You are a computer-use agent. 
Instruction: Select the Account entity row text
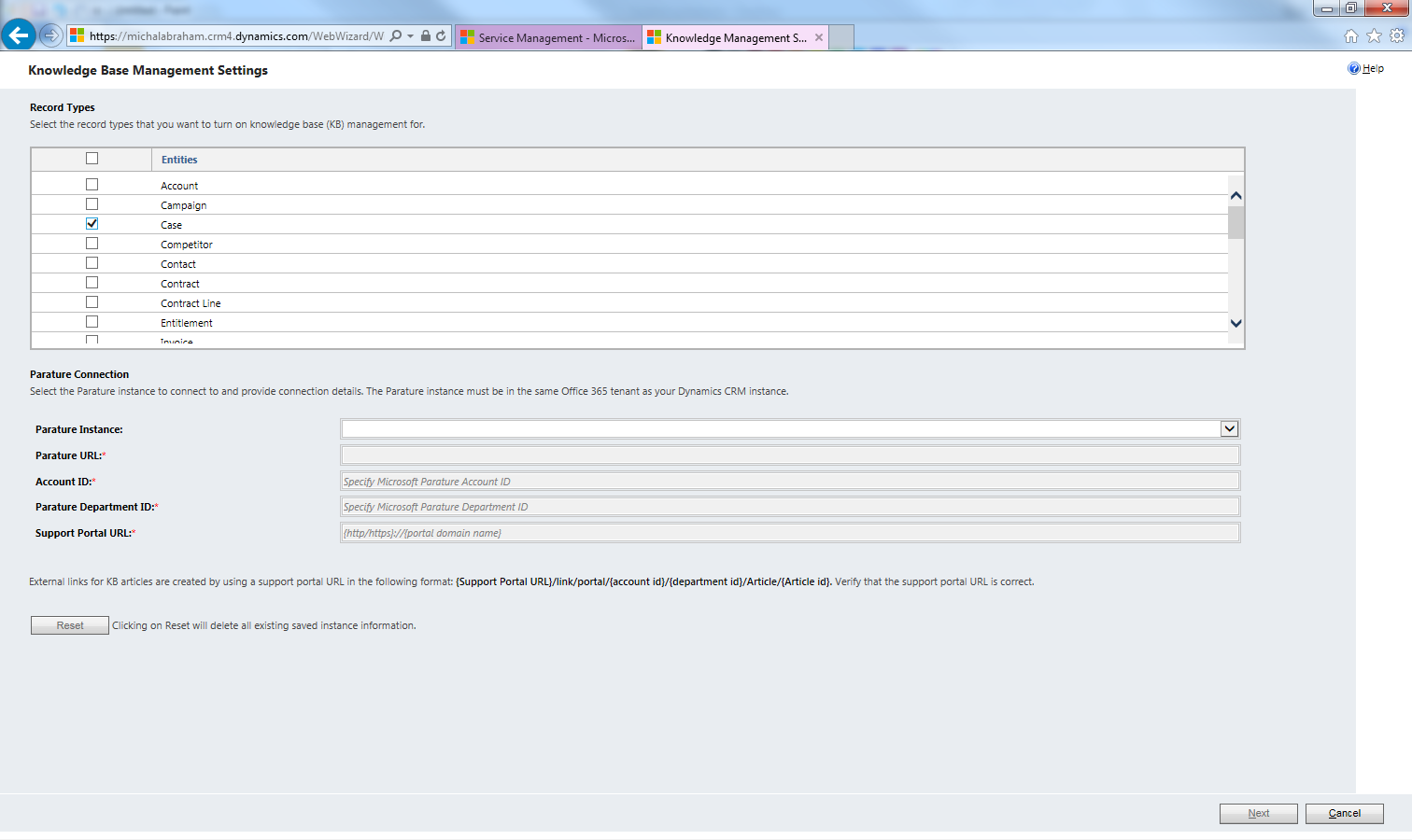coord(179,186)
